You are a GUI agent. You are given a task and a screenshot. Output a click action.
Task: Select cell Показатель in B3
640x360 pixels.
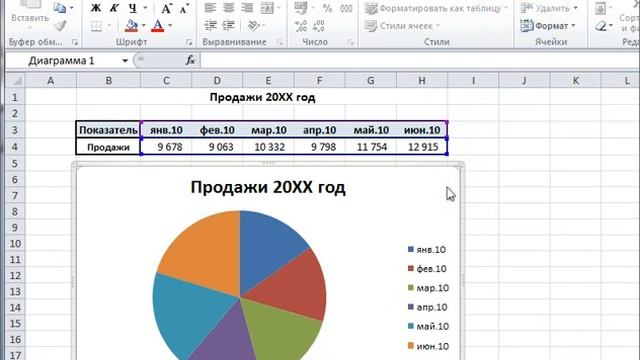point(108,130)
